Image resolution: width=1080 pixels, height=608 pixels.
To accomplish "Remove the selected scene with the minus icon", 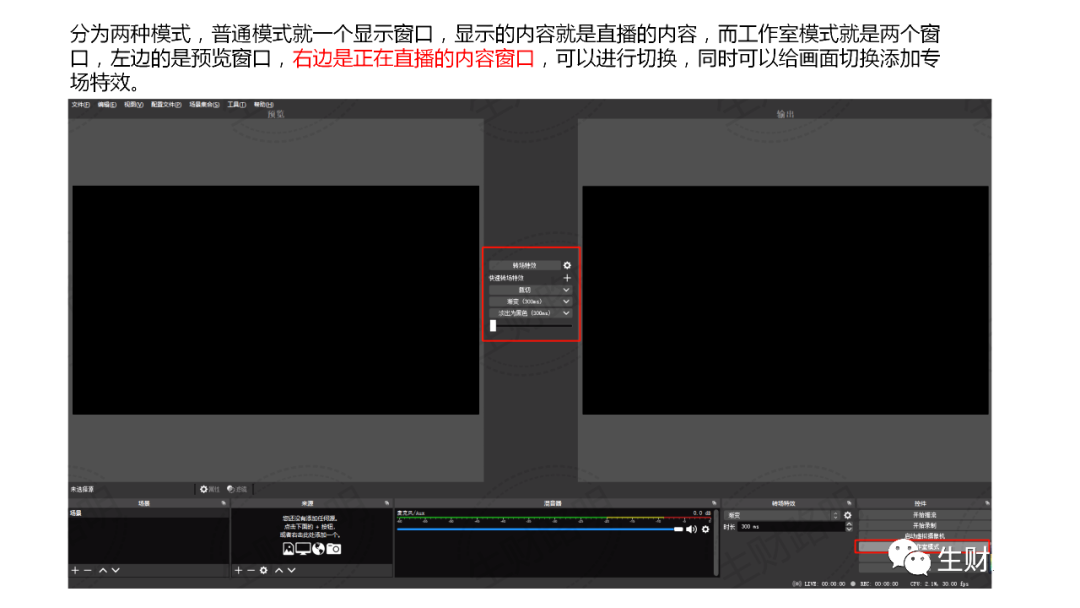I will click(87, 570).
